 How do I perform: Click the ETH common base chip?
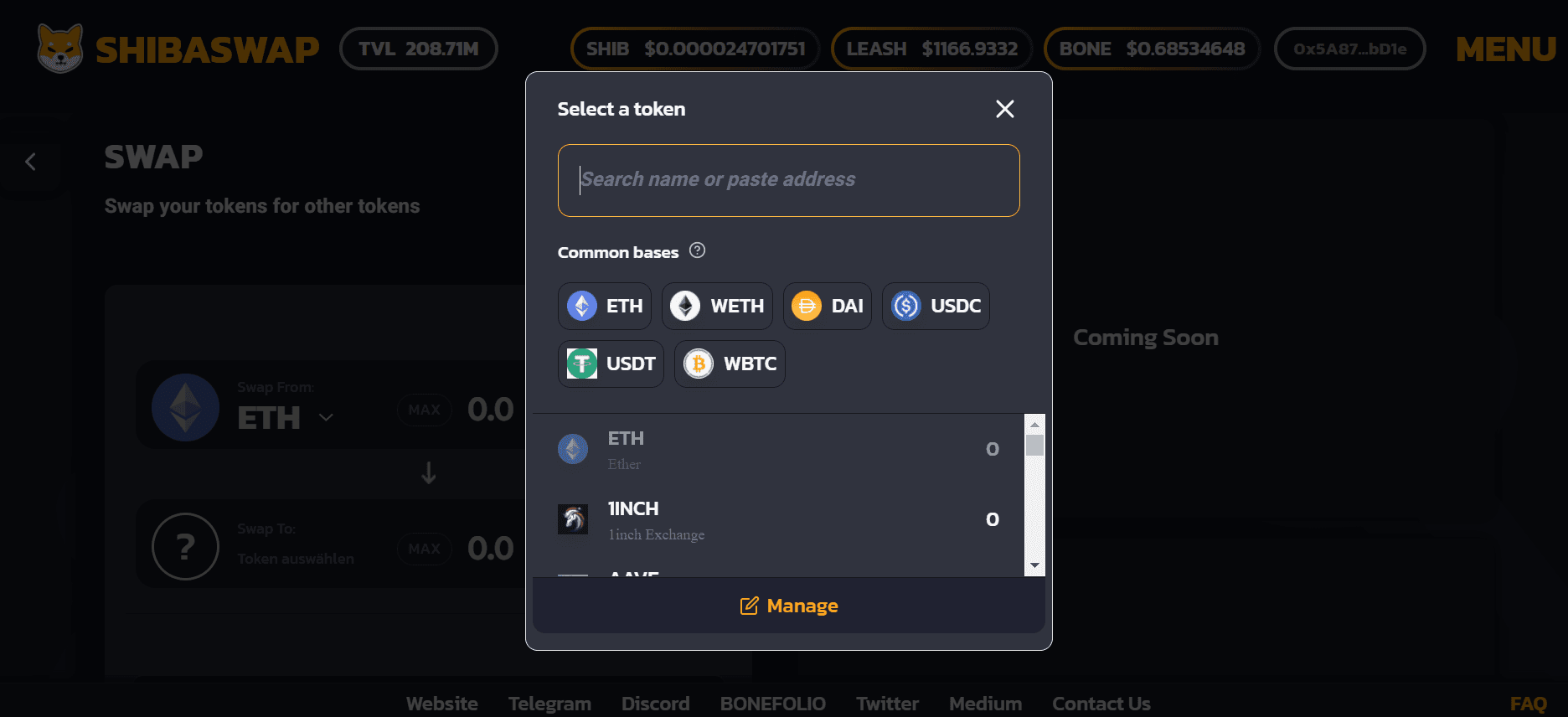pyautogui.click(x=605, y=307)
